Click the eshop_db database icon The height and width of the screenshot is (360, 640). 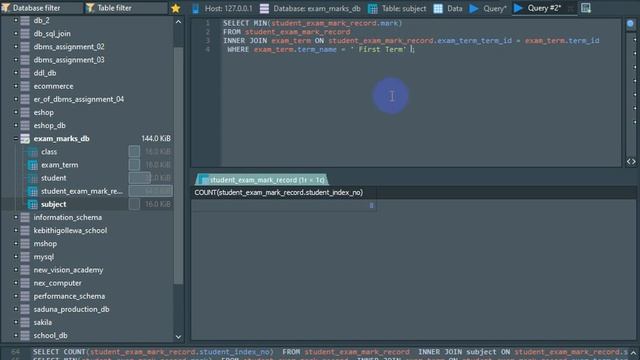[25, 125]
